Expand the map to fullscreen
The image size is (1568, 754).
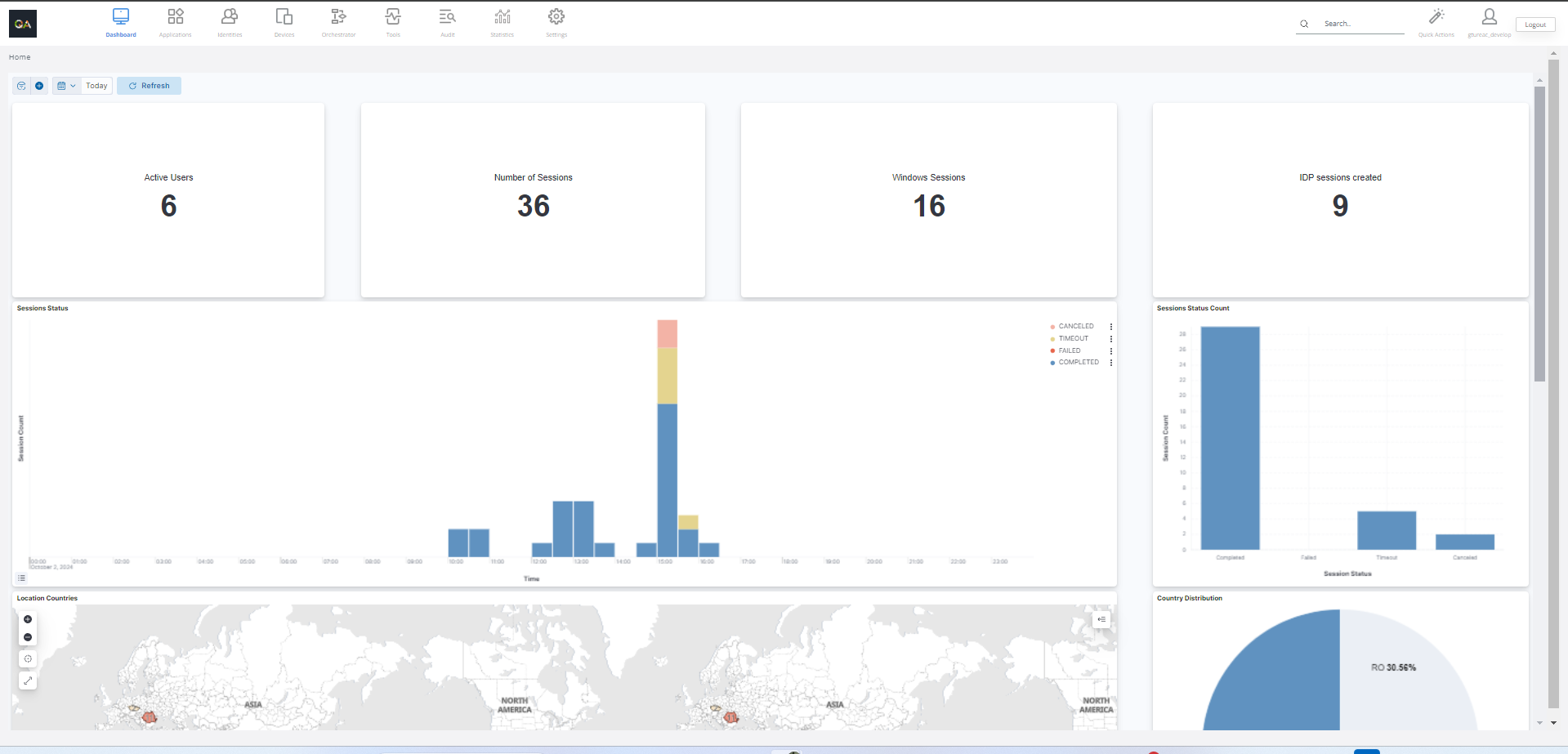click(x=28, y=680)
